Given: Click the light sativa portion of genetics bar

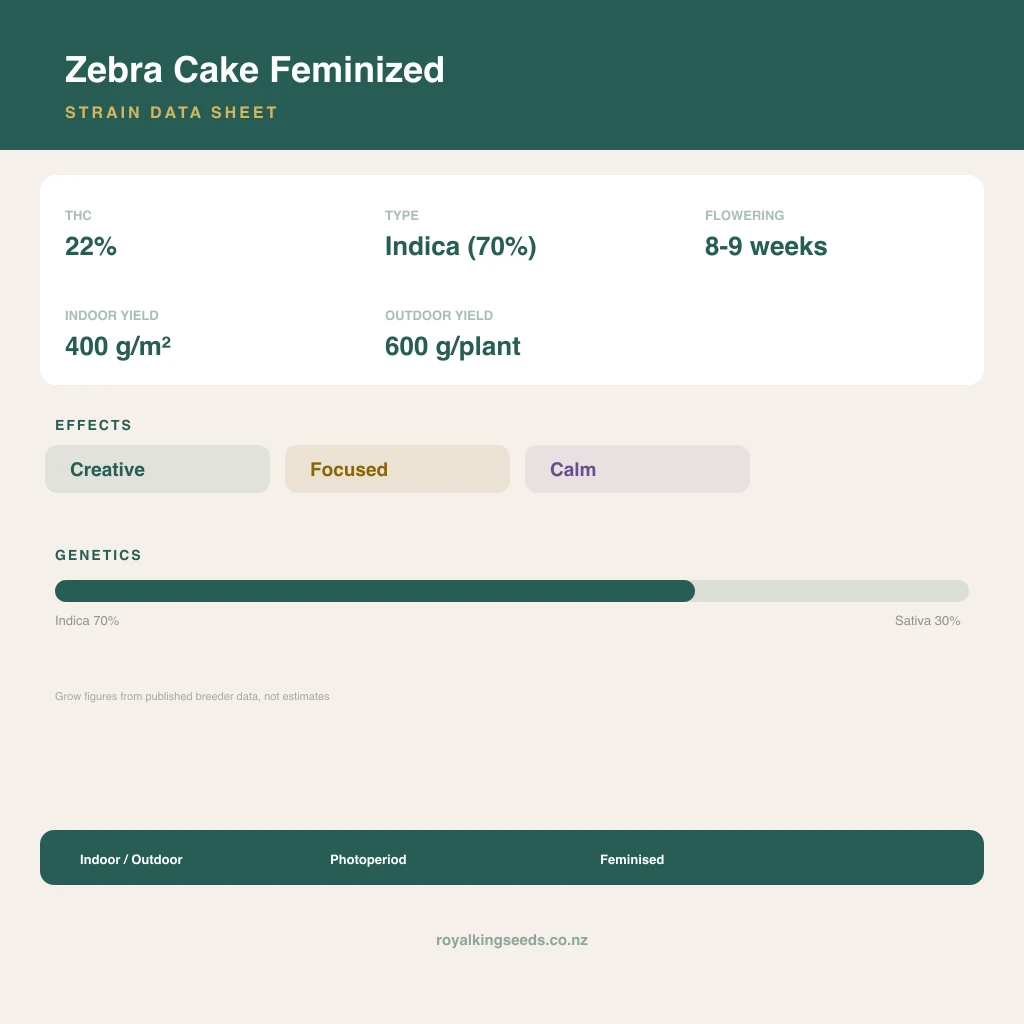Looking at the screenshot, I should tap(832, 591).
